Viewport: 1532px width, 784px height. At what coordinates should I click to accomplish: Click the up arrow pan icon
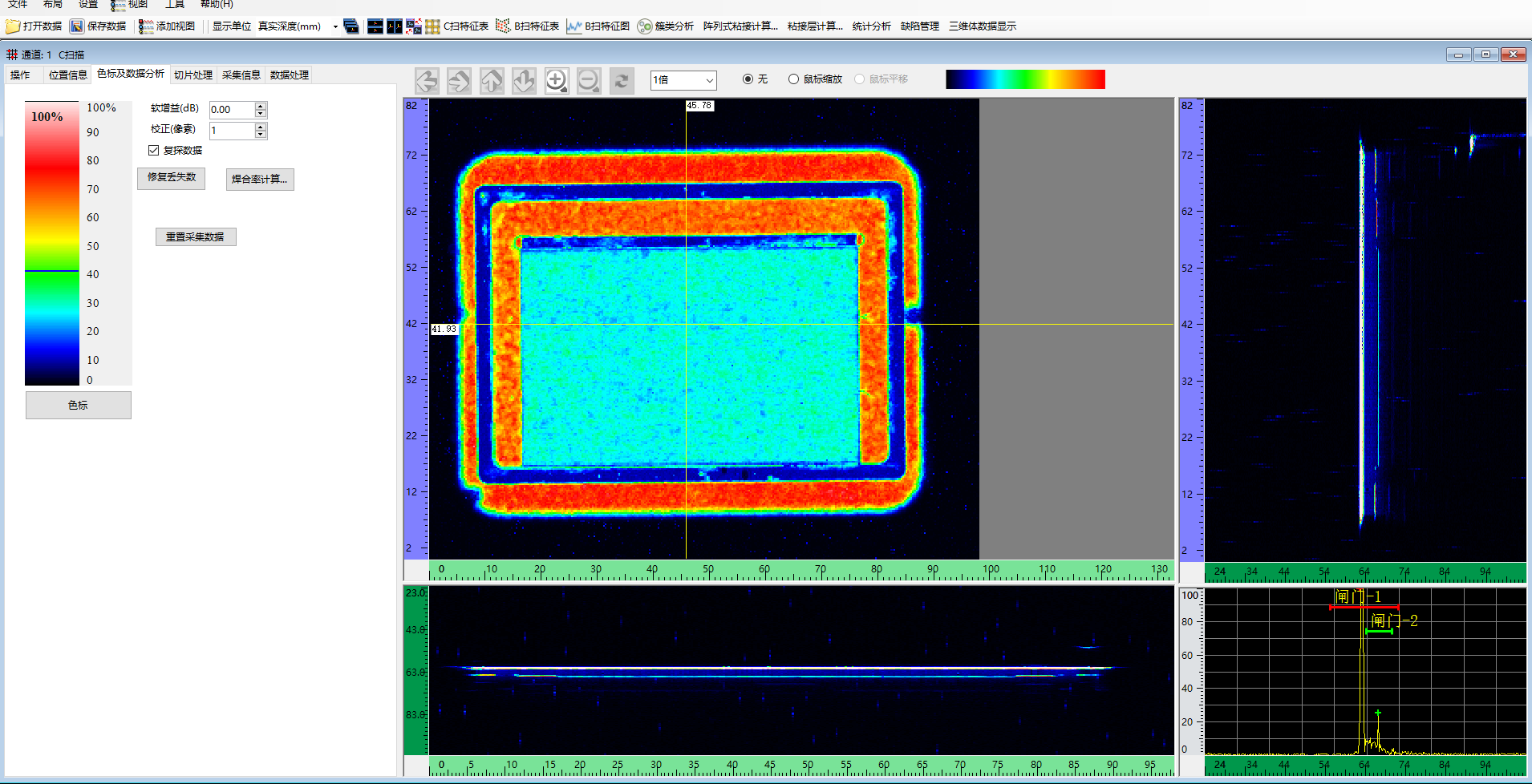492,80
